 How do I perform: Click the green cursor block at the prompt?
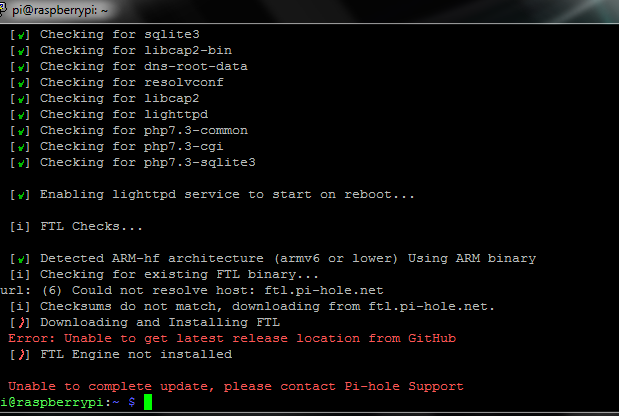[148, 402]
